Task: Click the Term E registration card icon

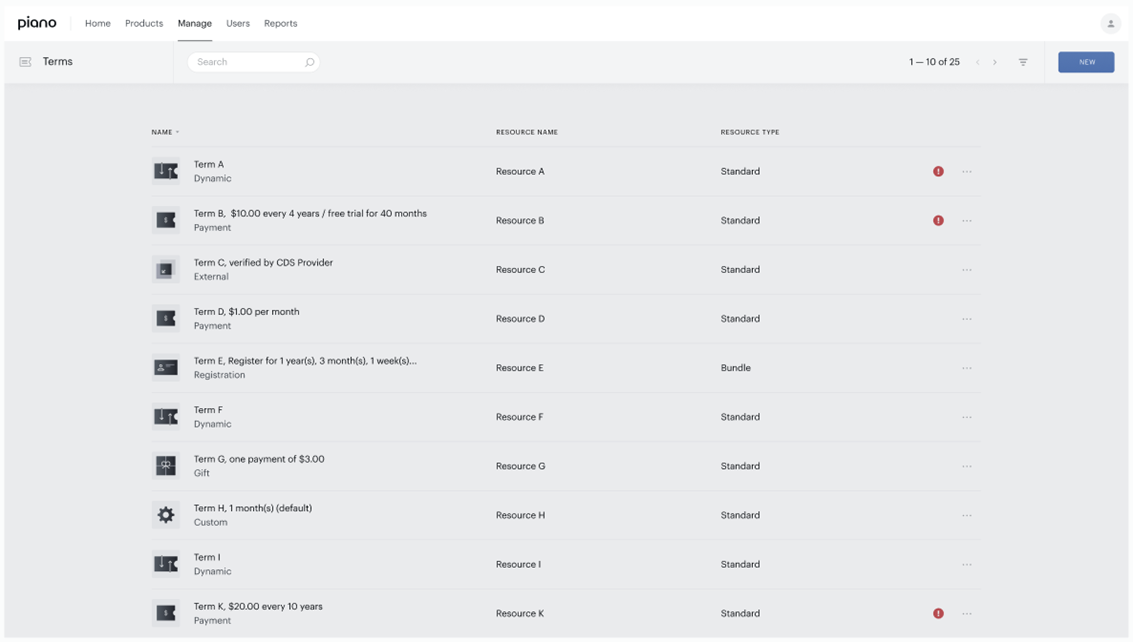Action: click(x=165, y=368)
